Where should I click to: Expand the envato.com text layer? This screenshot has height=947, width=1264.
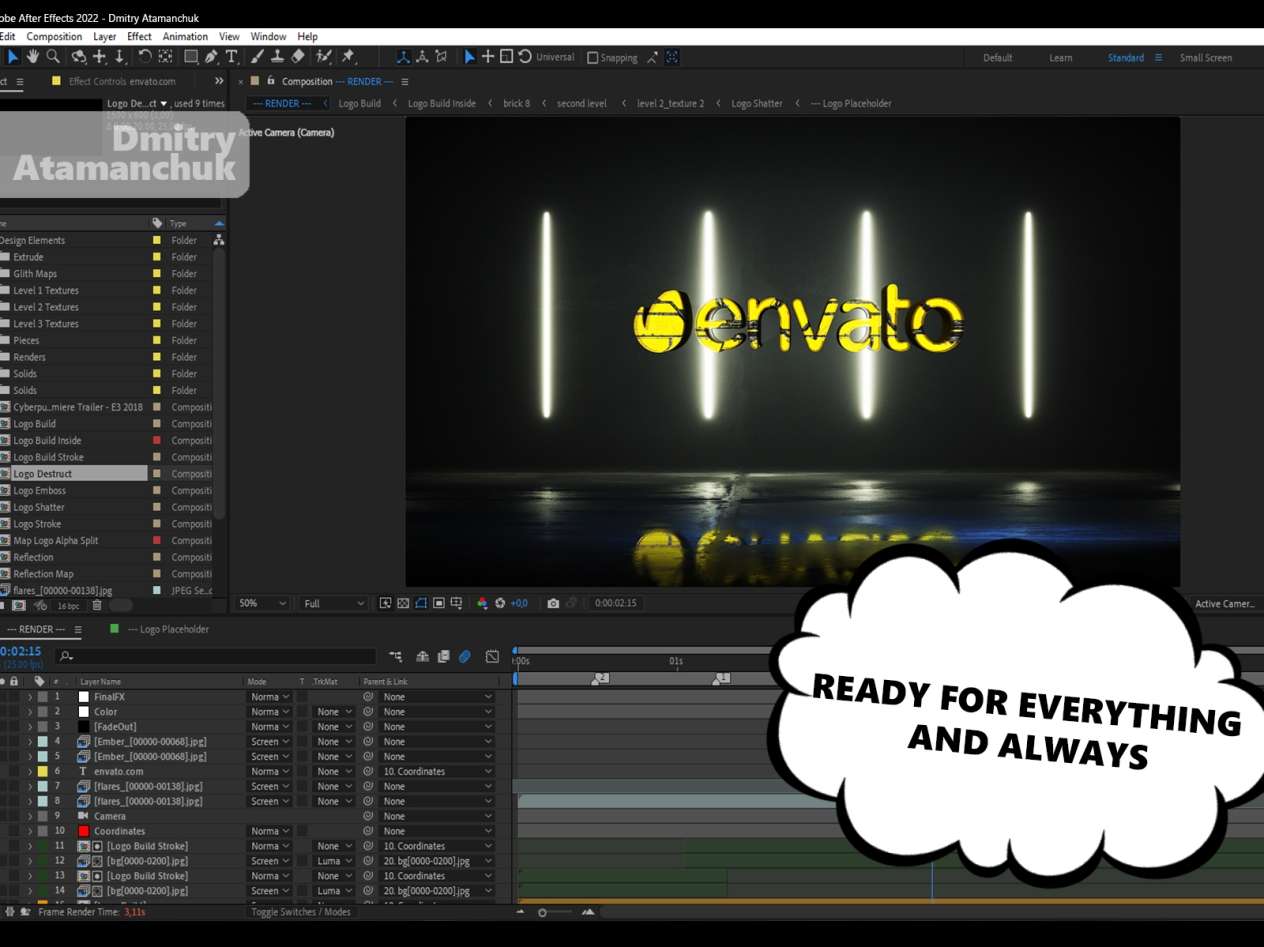tap(30, 771)
